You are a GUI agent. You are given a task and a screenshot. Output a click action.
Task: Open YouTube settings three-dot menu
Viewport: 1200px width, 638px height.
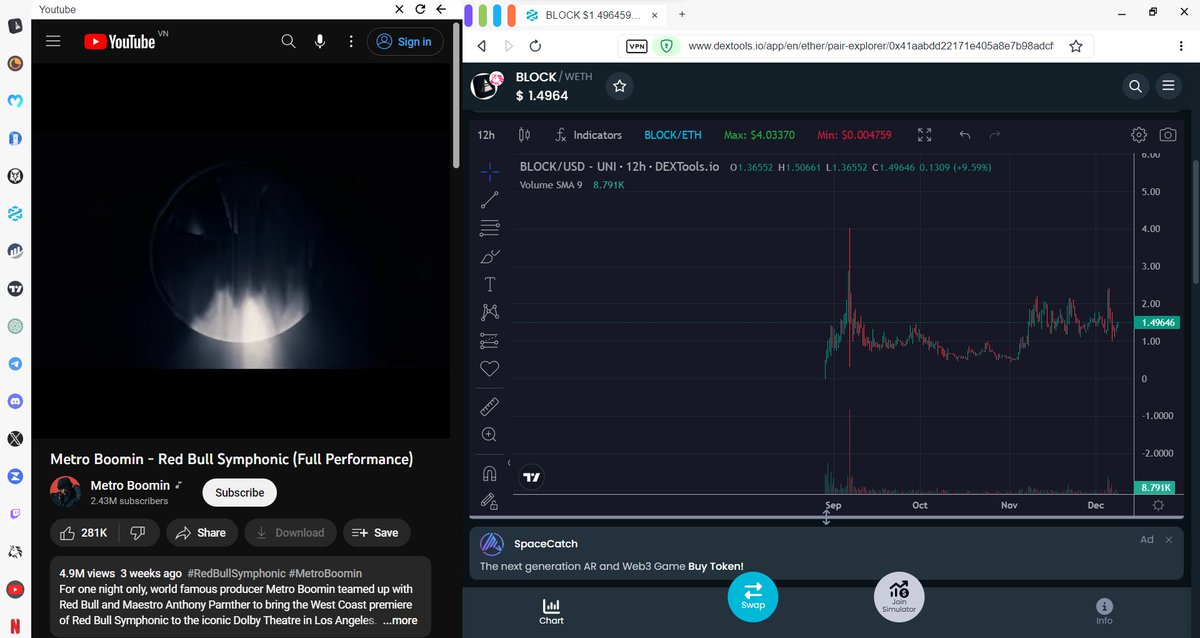click(350, 41)
